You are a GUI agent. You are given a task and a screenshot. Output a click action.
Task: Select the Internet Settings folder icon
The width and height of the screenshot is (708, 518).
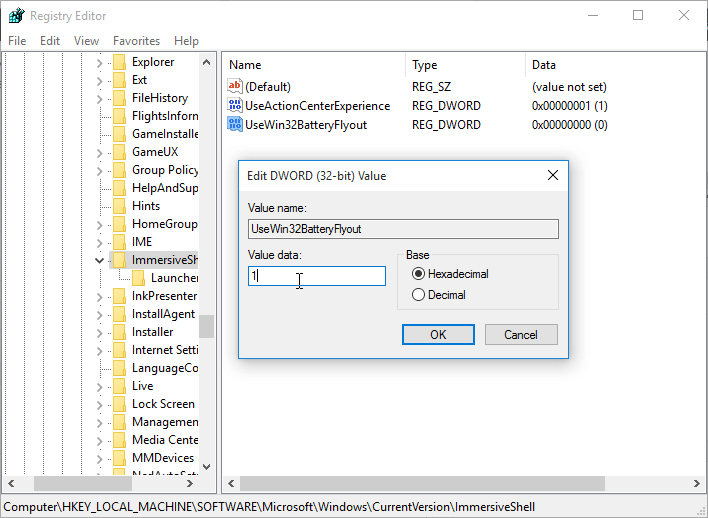coord(120,350)
